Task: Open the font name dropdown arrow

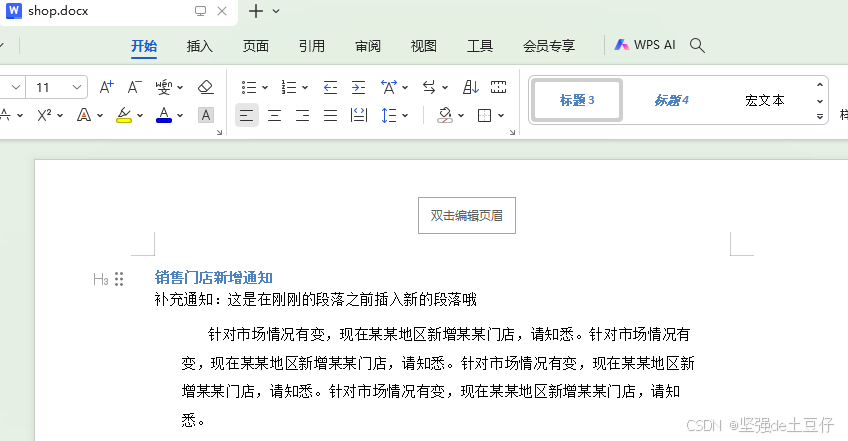Action: 16,87
